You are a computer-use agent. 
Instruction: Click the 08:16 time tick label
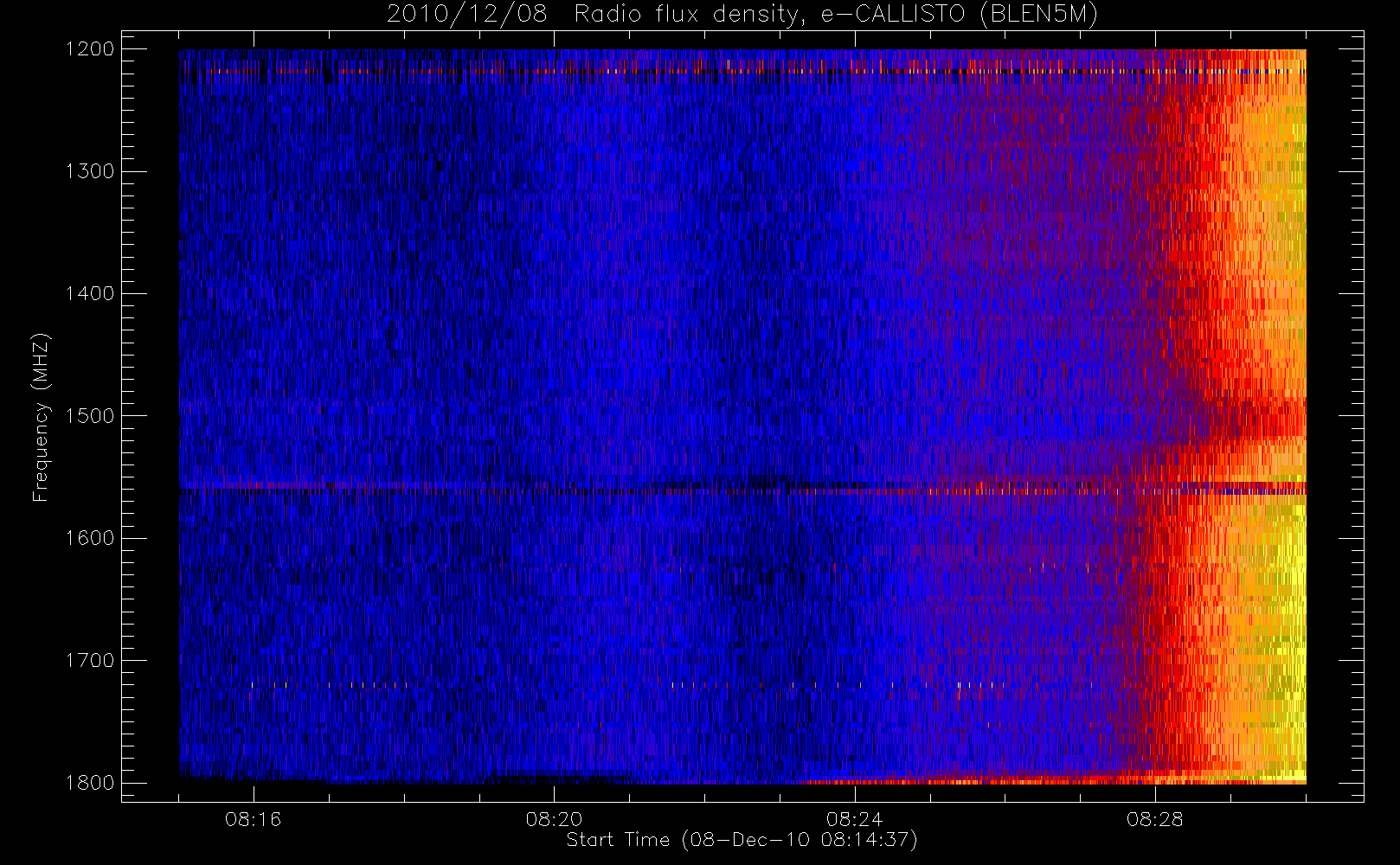click(254, 819)
